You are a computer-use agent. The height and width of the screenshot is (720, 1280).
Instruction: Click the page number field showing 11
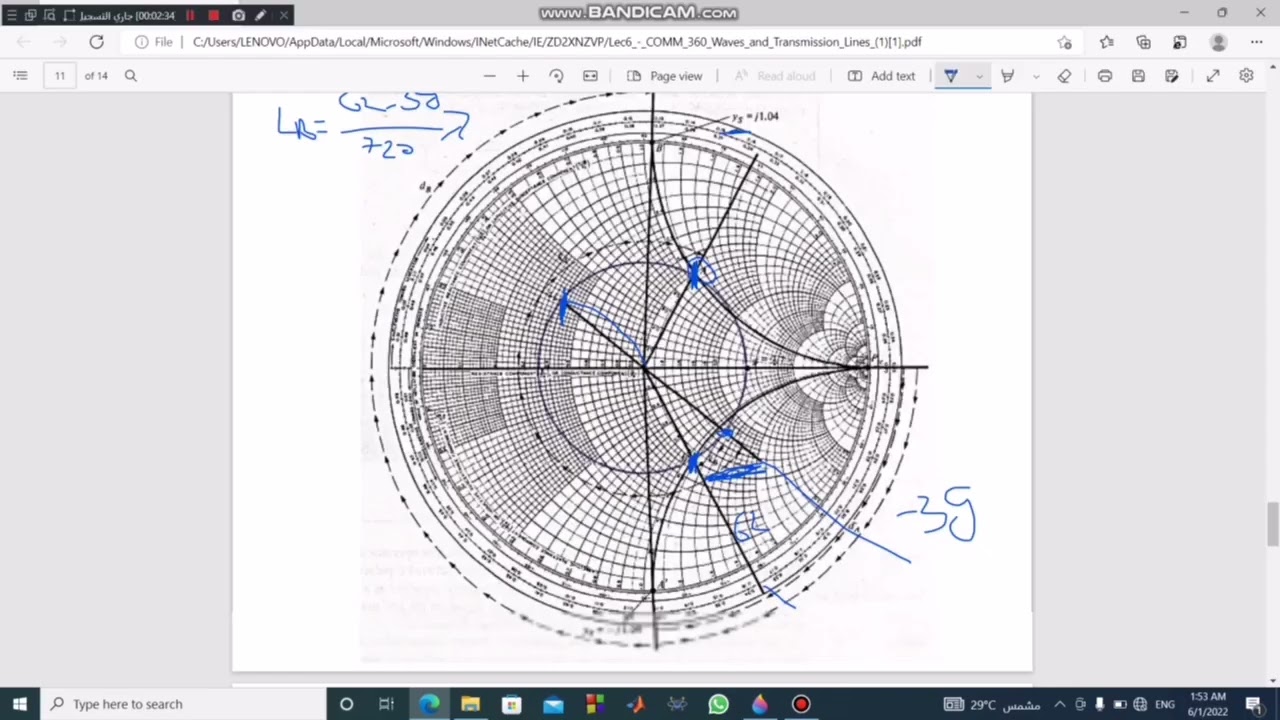pyautogui.click(x=60, y=76)
